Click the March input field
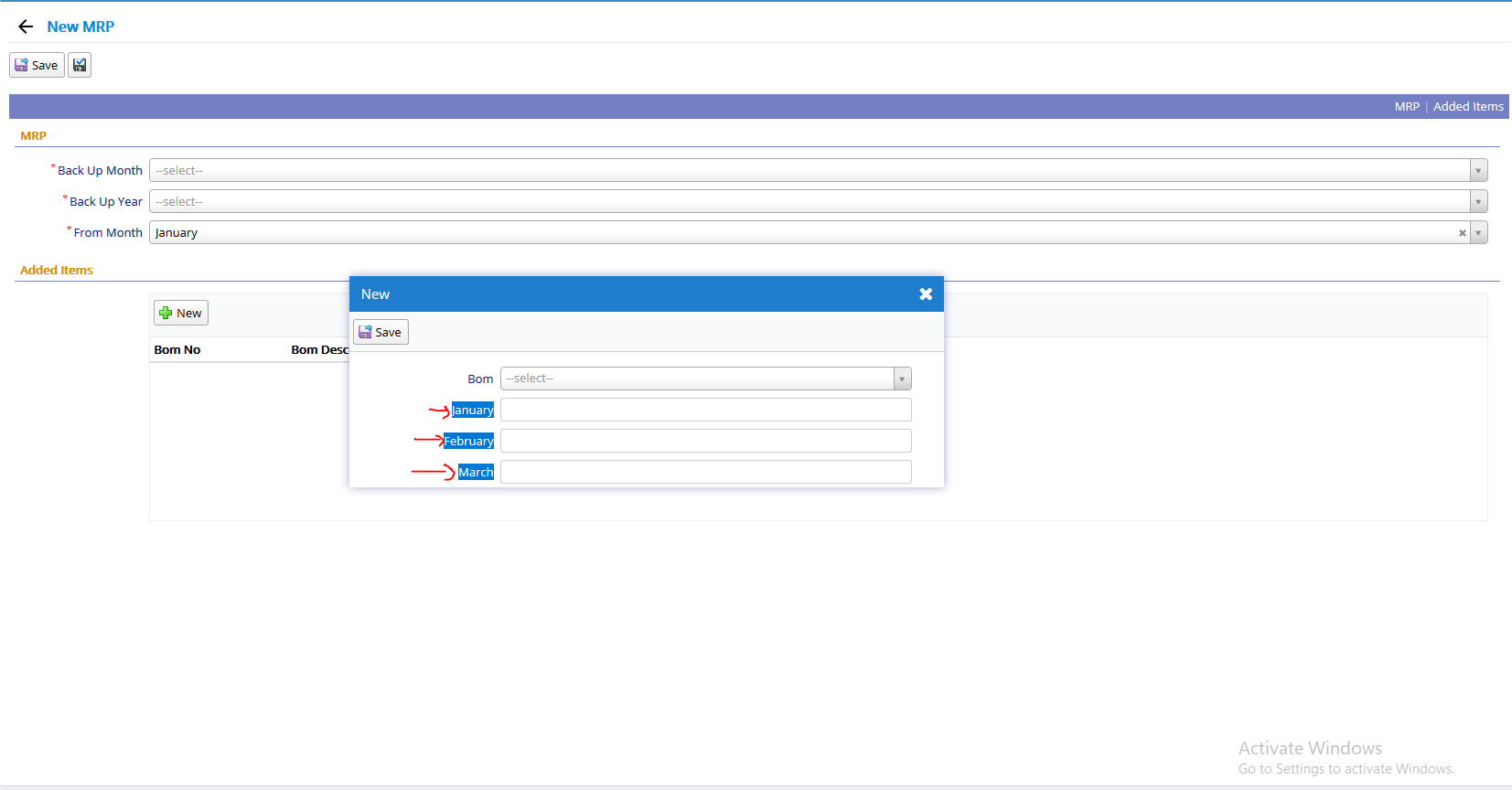Image resolution: width=1512 pixels, height=790 pixels. (705, 472)
